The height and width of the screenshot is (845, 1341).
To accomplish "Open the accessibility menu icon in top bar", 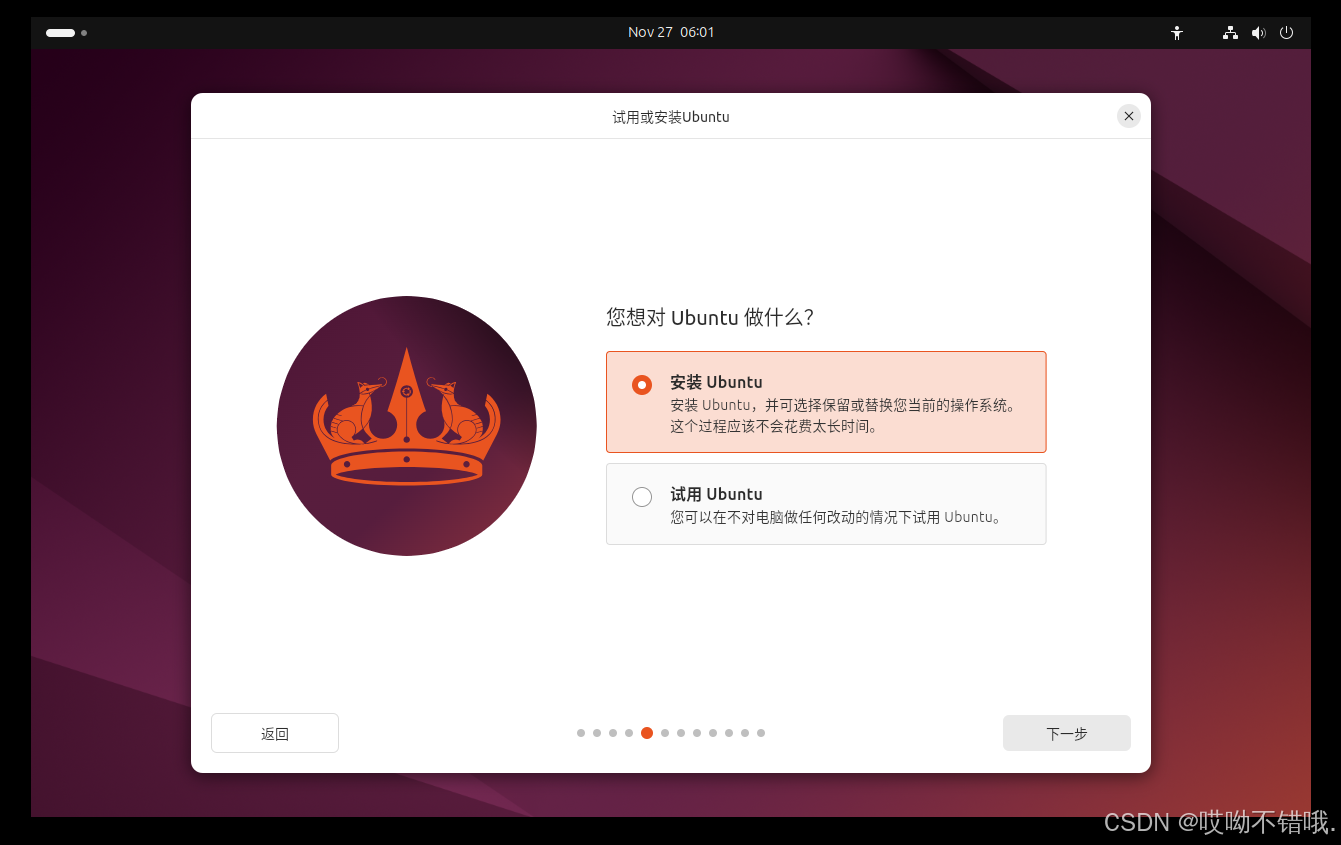I will pos(1177,32).
